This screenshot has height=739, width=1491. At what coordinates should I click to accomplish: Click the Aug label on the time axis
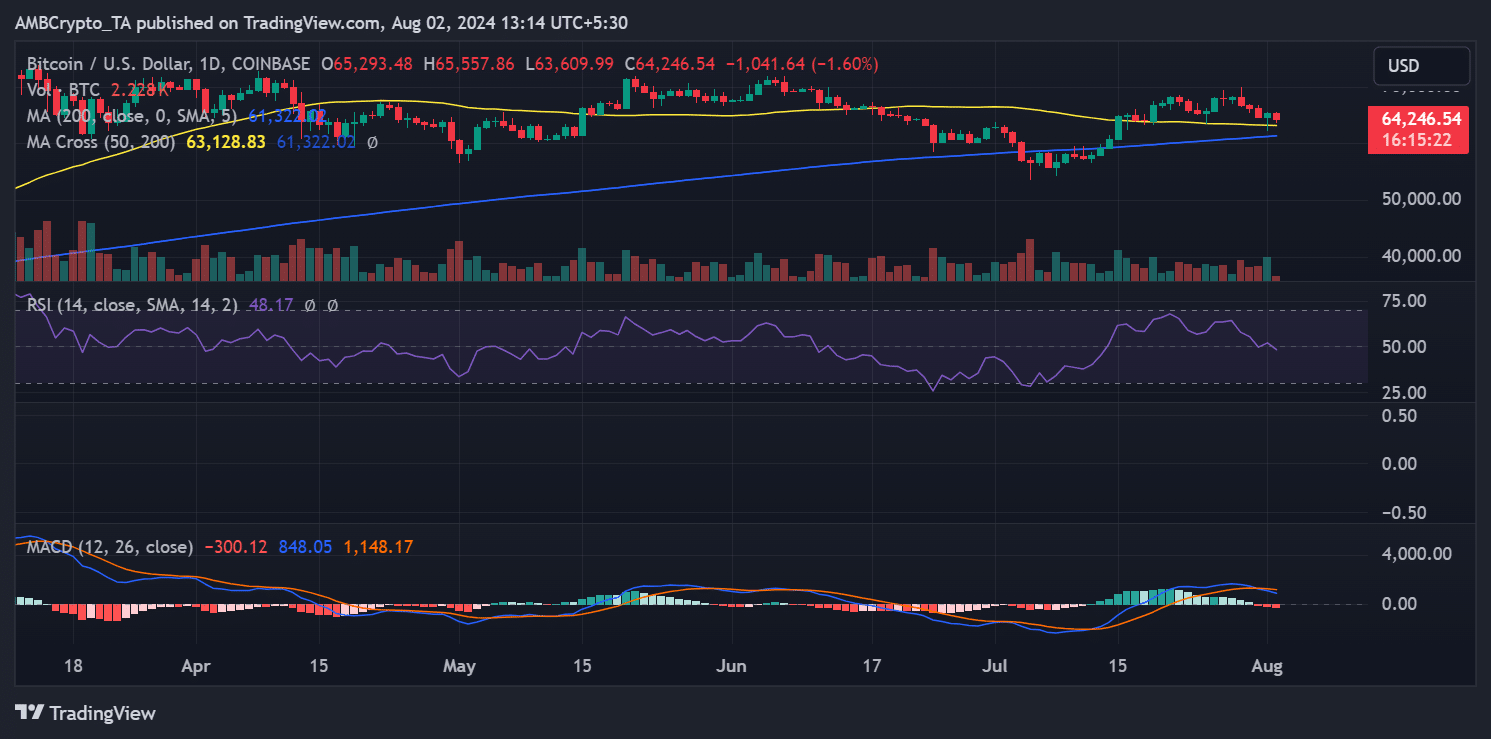coord(1267,666)
